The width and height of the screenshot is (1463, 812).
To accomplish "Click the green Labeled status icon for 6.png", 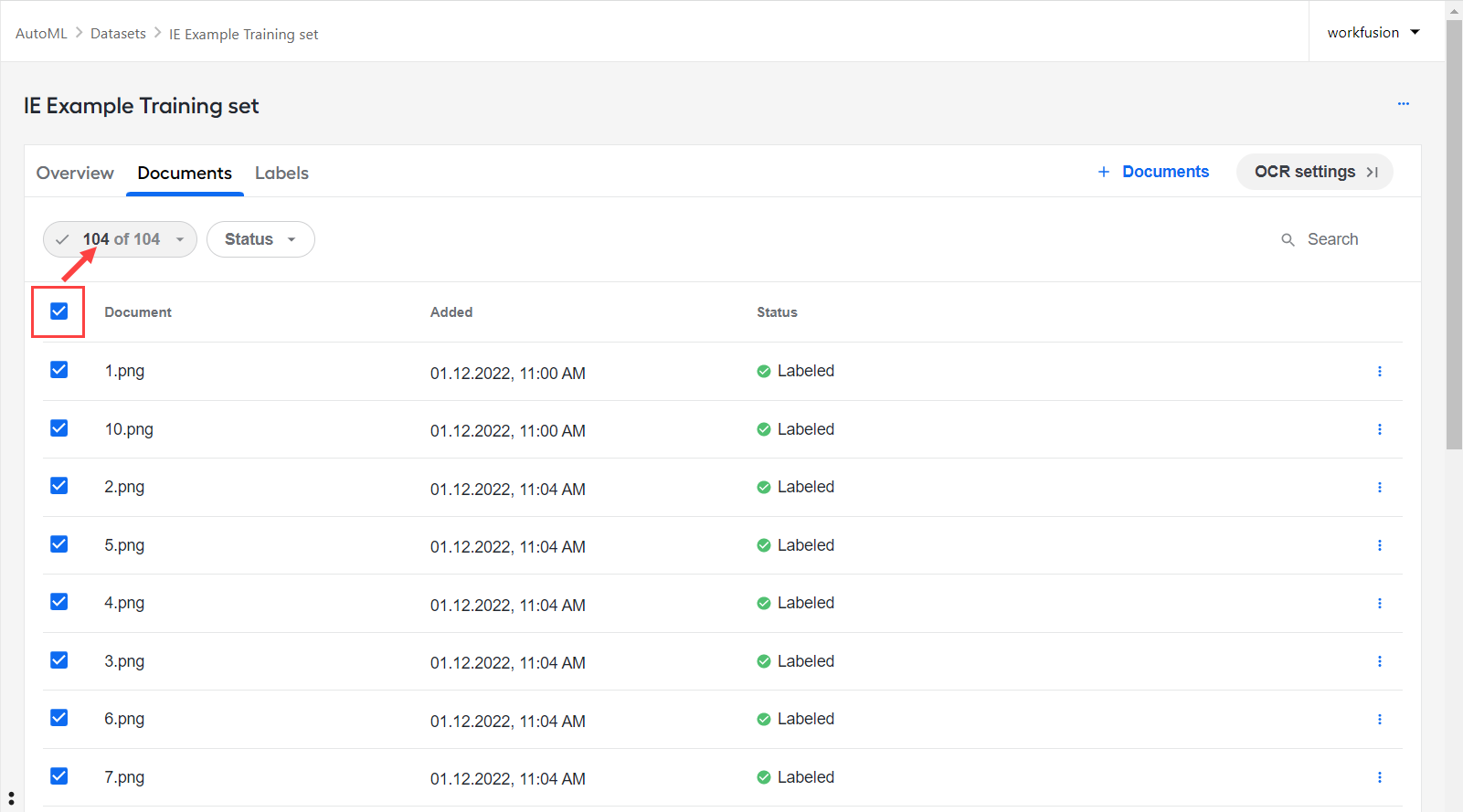I will 764,720.
